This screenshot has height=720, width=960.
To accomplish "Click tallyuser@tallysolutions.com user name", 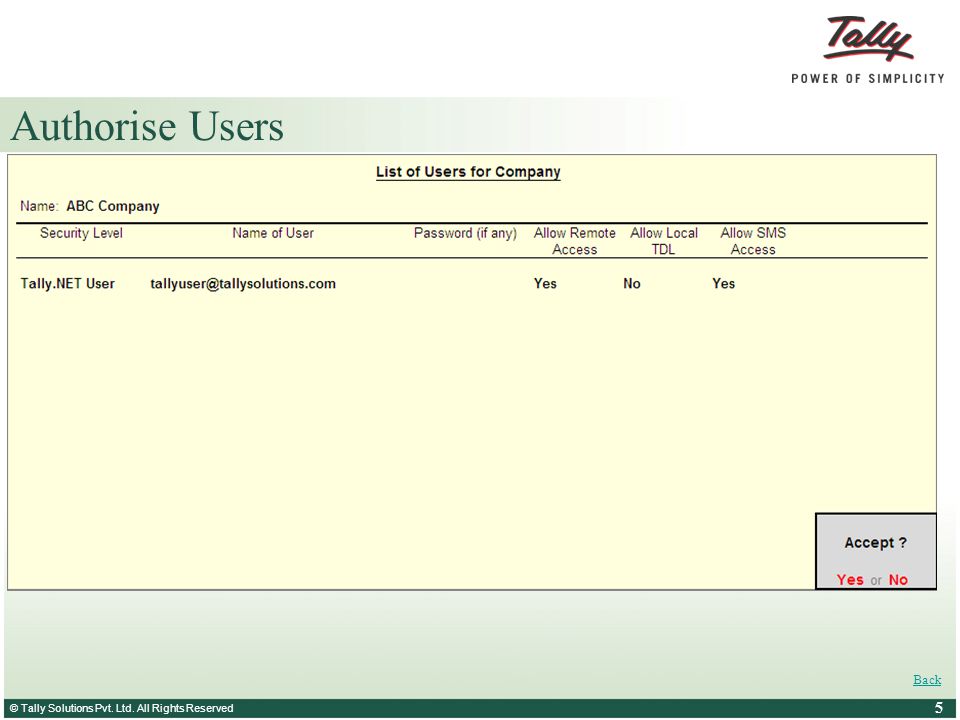I will [x=243, y=283].
